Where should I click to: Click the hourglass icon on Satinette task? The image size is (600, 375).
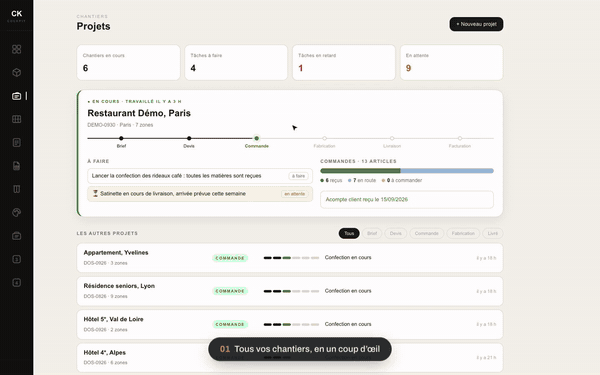[95, 194]
